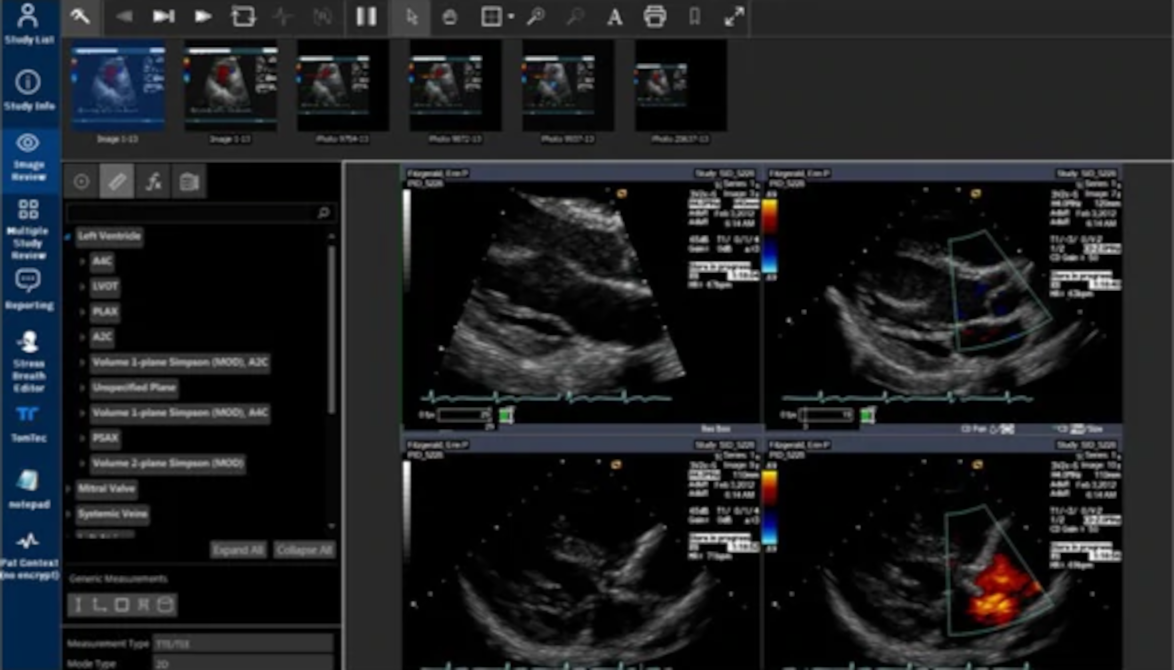Toggle pause on the cine playback

[366, 17]
